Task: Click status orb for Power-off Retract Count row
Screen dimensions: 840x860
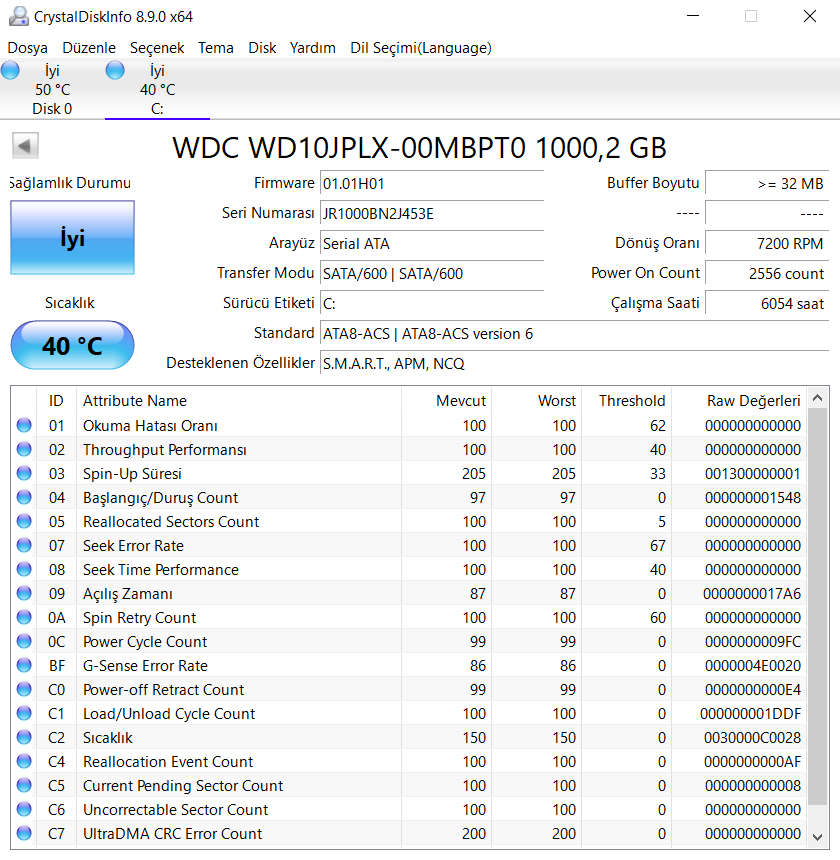Action: coord(24,689)
